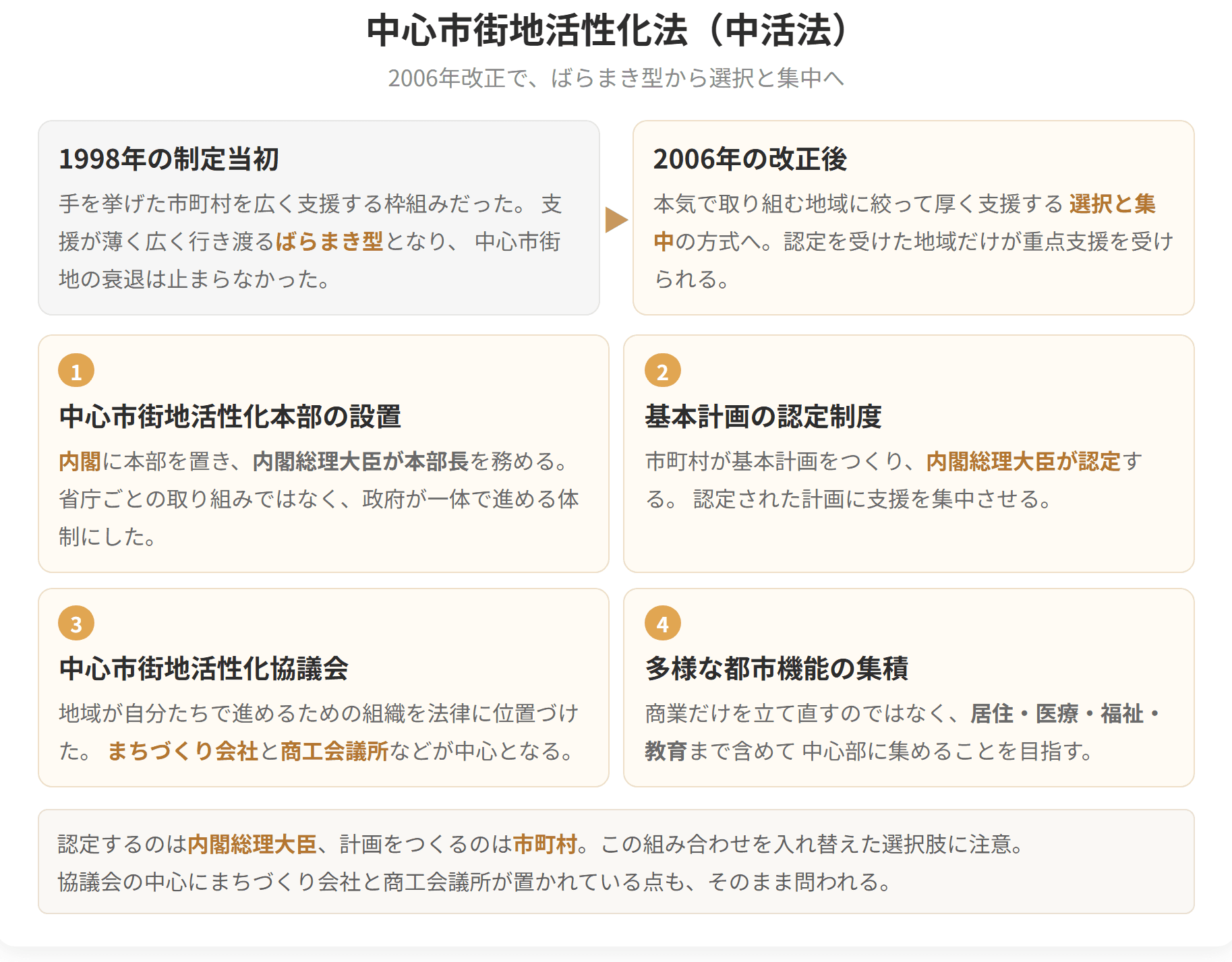Click the heading 1998年の制定当初

(x=169, y=159)
